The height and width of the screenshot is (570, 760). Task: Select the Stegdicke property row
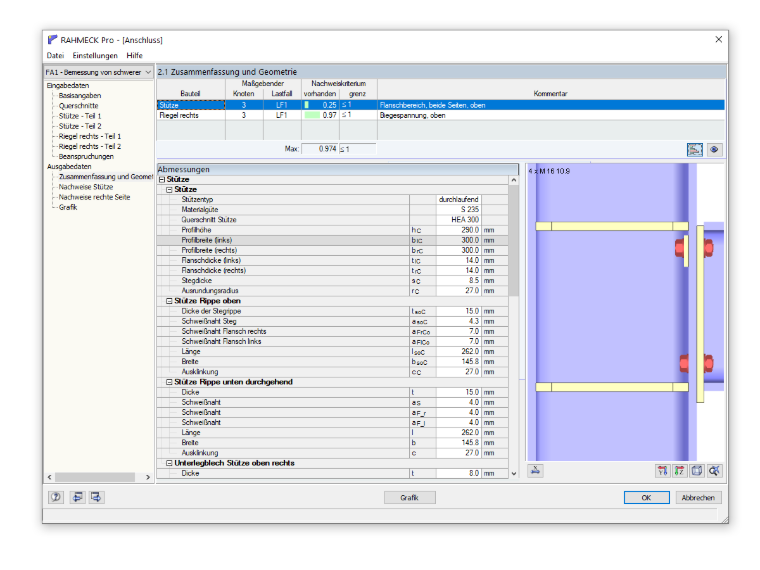pos(332,281)
